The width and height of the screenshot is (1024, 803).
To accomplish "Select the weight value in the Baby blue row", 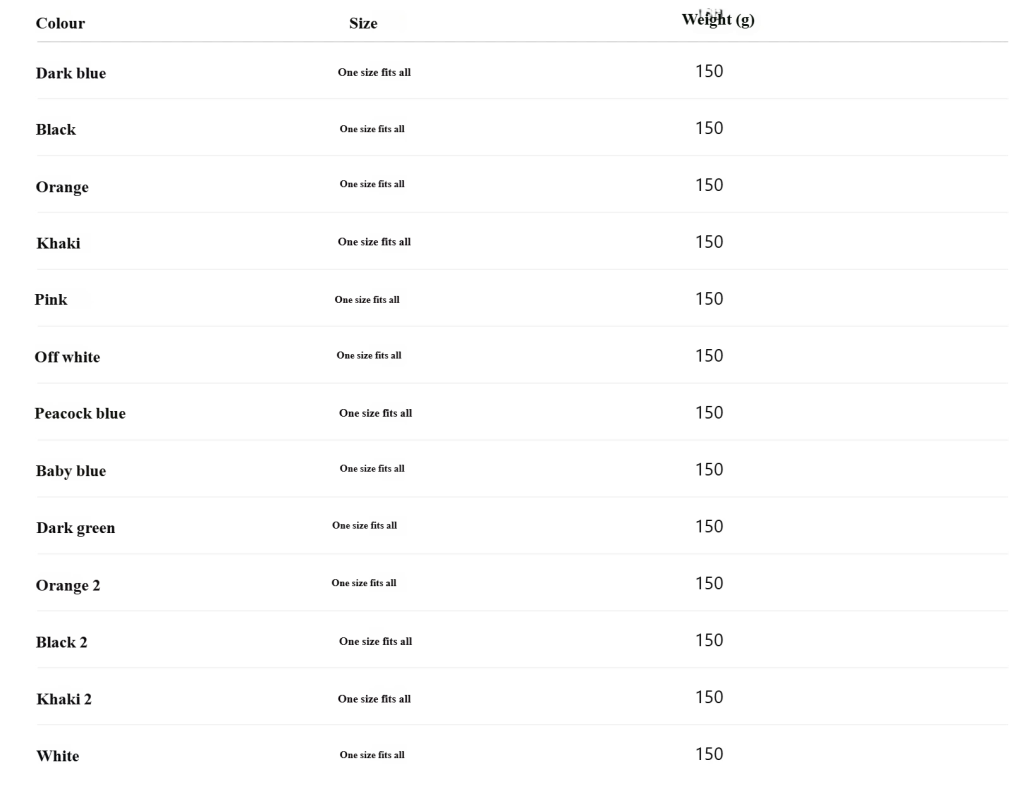I will 708,469.
